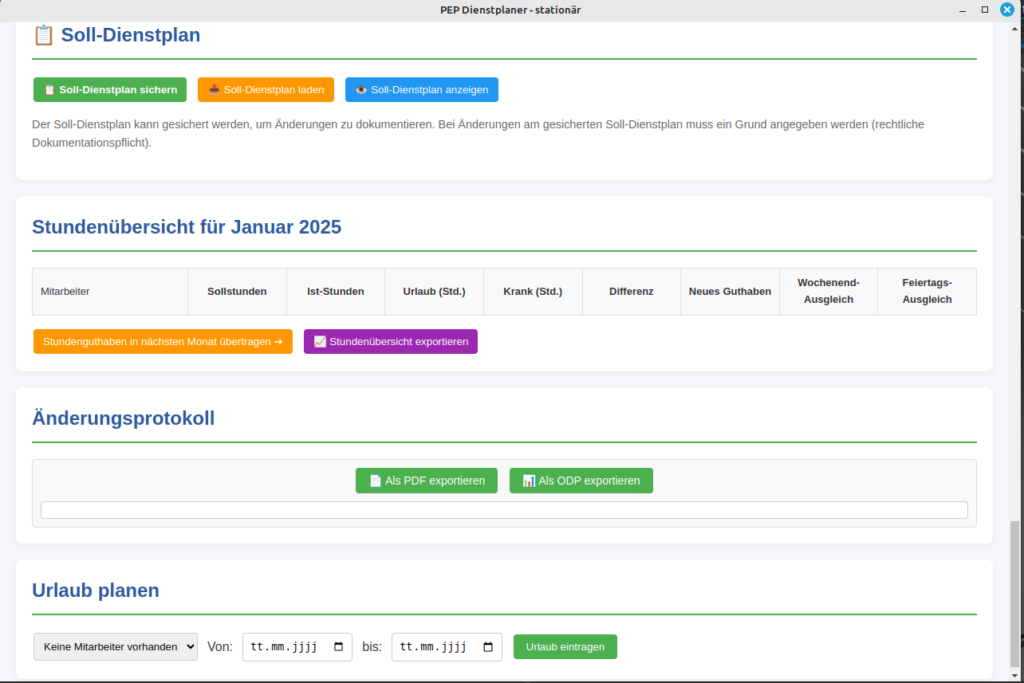Select the Neues Guthaben column header
The height and width of the screenshot is (683, 1024).
pyautogui.click(x=730, y=292)
